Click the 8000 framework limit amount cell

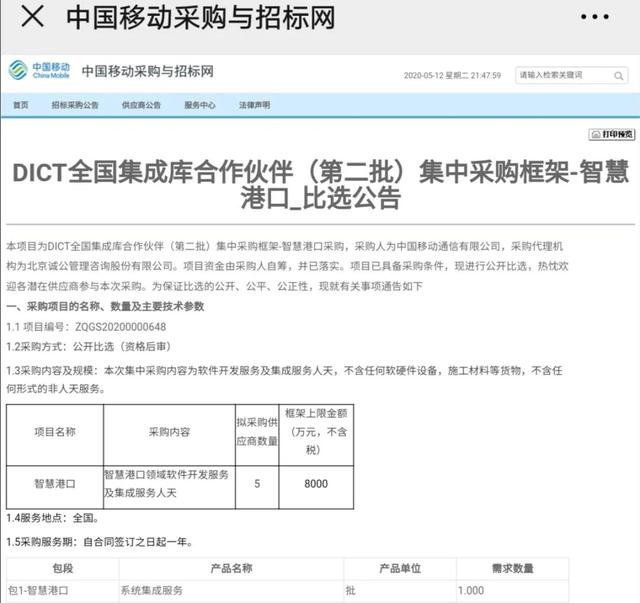coord(316,484)
